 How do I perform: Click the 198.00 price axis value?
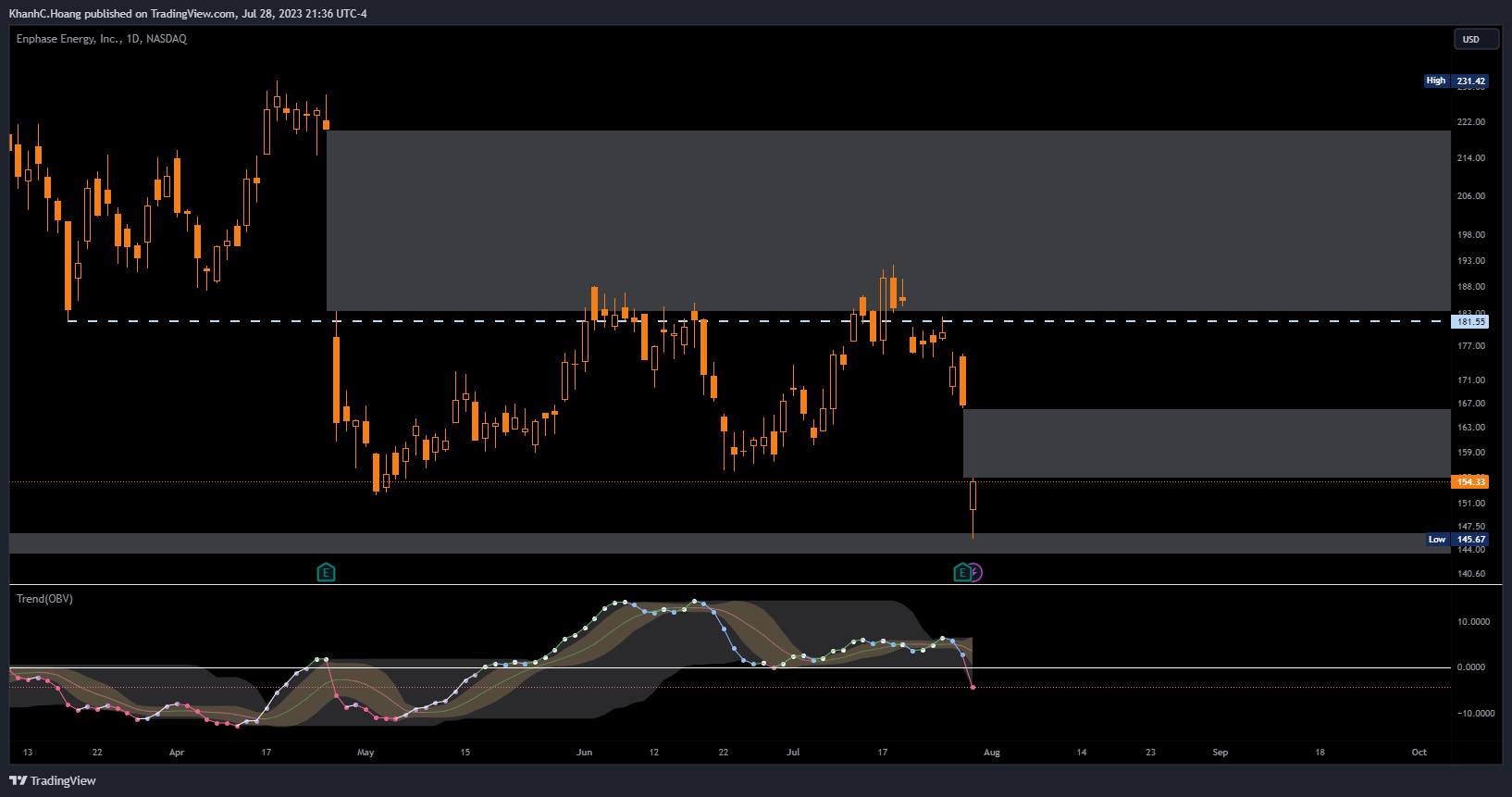click(1471, 235)
